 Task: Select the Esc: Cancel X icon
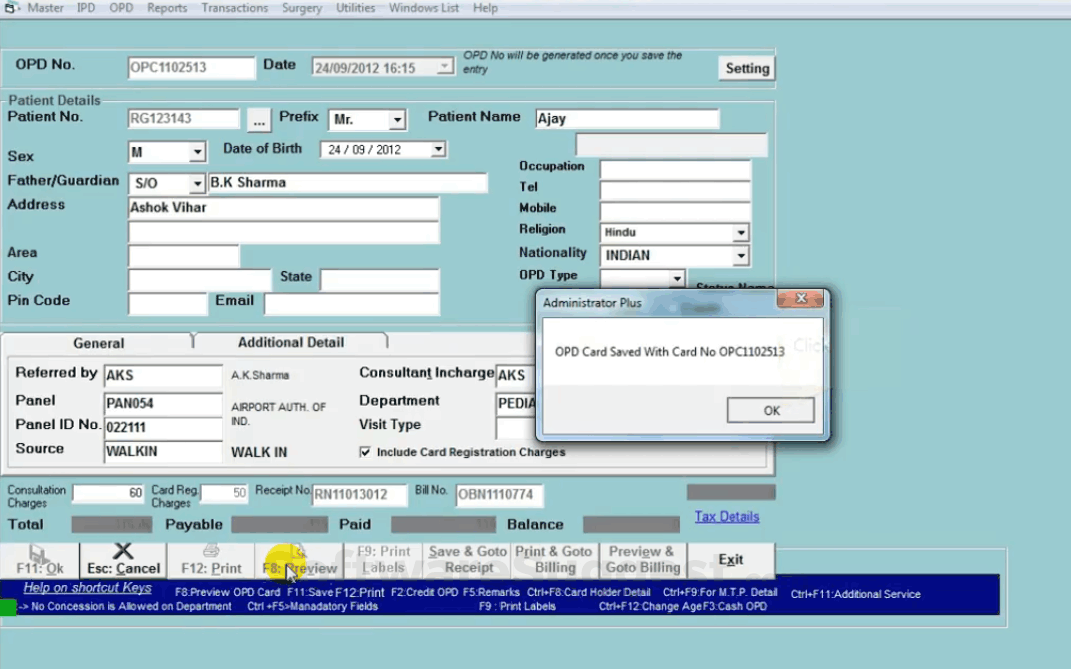tap(122, 559)
